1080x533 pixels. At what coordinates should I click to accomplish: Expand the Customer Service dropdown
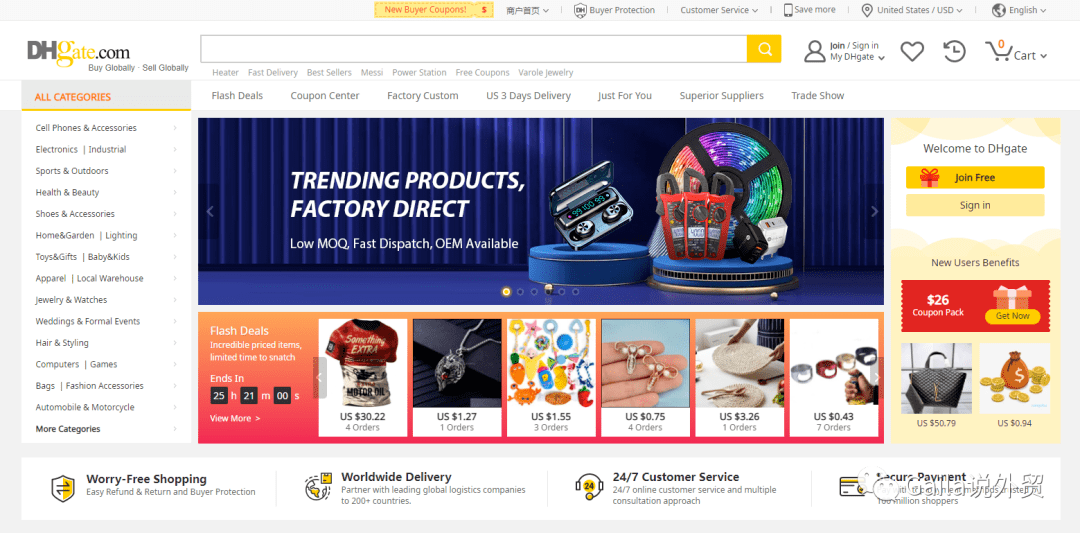[x=719, y=10]
